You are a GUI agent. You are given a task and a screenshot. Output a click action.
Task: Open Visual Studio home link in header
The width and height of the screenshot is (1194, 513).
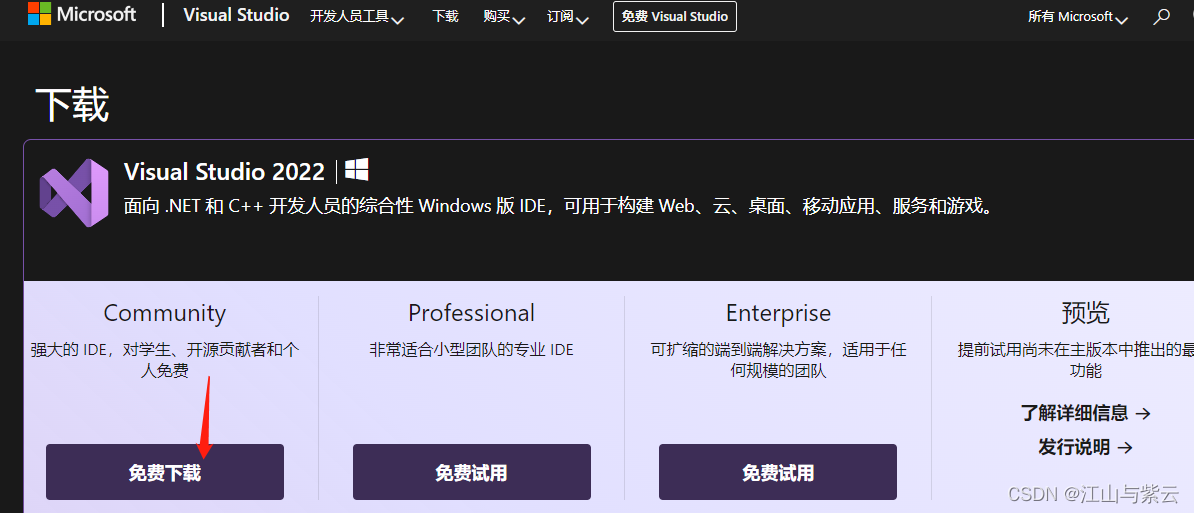pyautogui.click(x=236, y=15)
